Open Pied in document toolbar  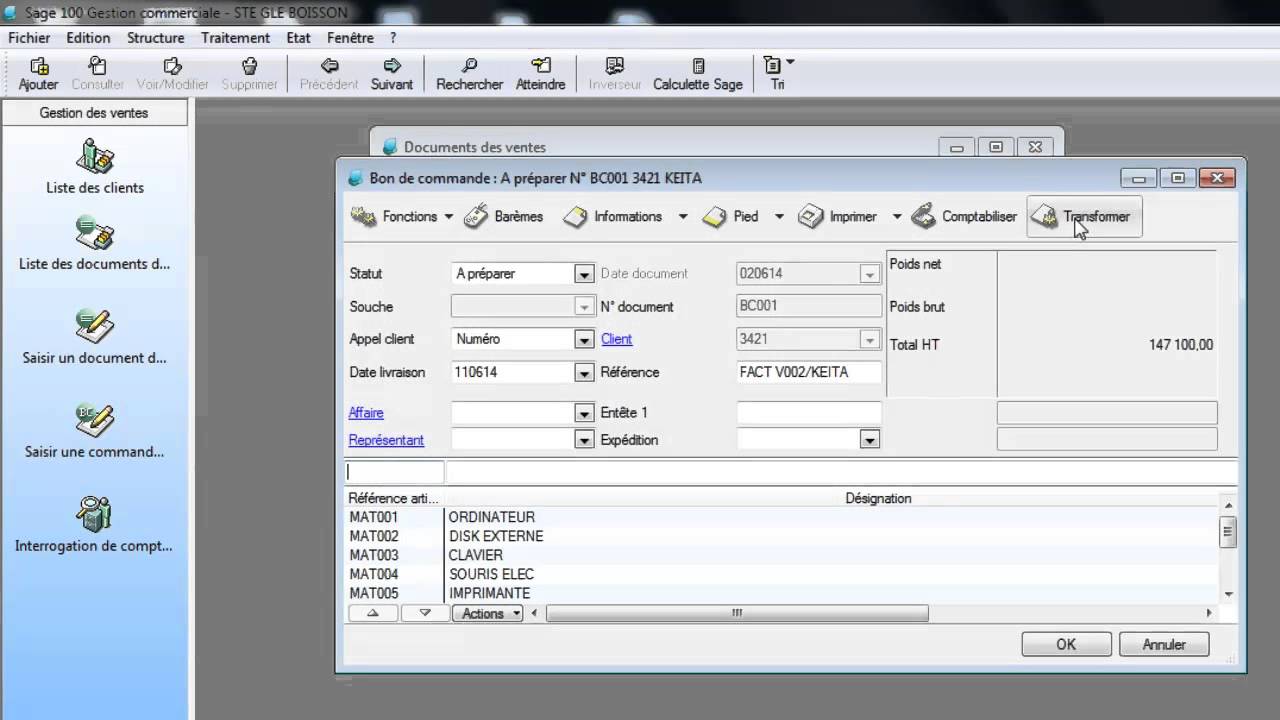pos(730,216)
